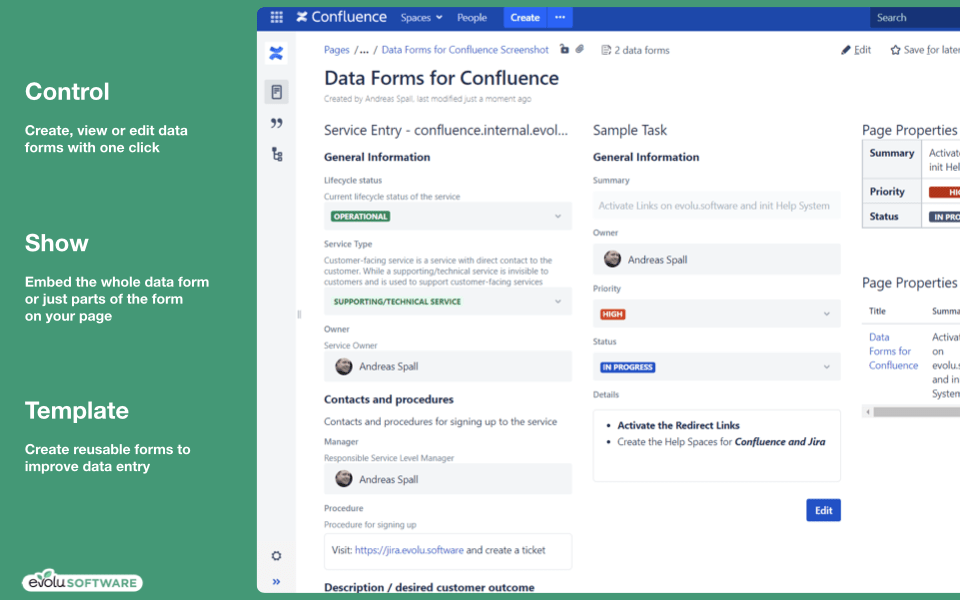This screenshot has height=600, width=960.
Task: Open the more create options ellipsis
Action: pos(560,18)
